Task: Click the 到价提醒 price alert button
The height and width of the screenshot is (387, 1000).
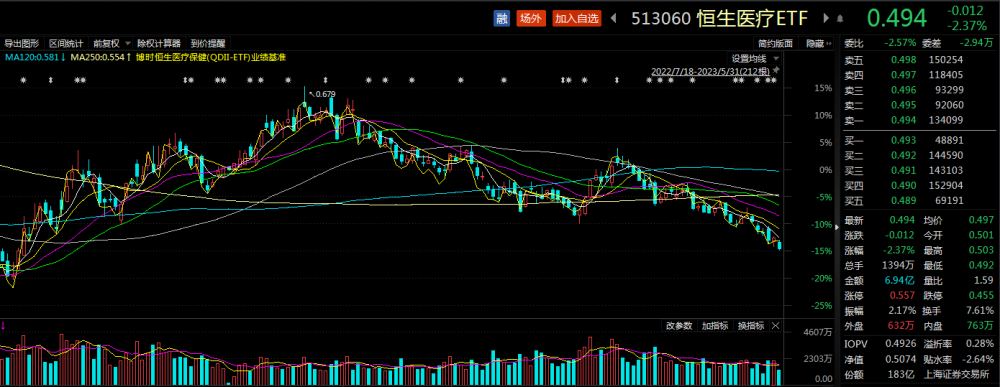Action: pos(208,43)
